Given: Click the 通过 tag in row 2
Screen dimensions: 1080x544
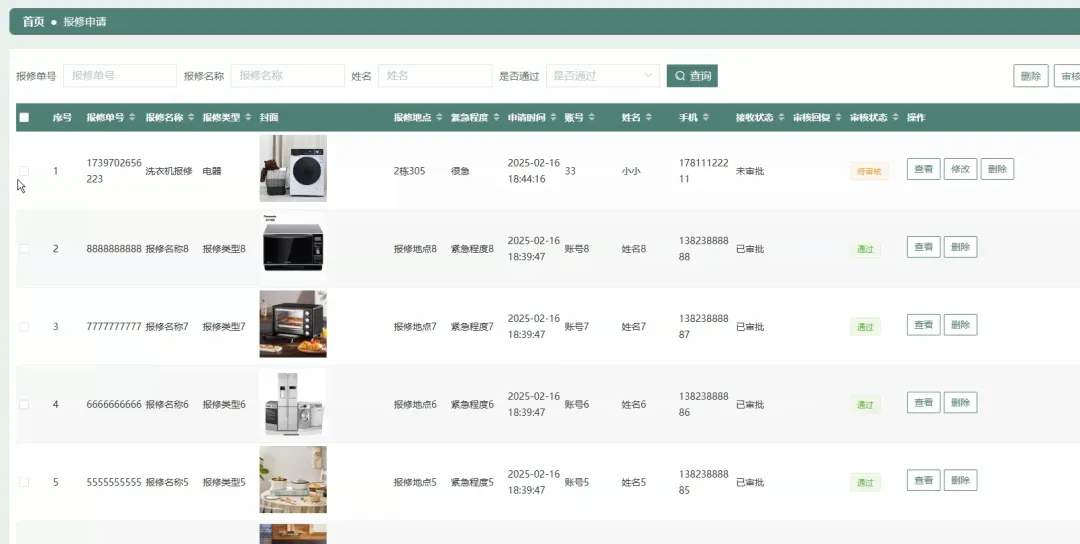Looking at the screenshot, I should tap(865, 249).
